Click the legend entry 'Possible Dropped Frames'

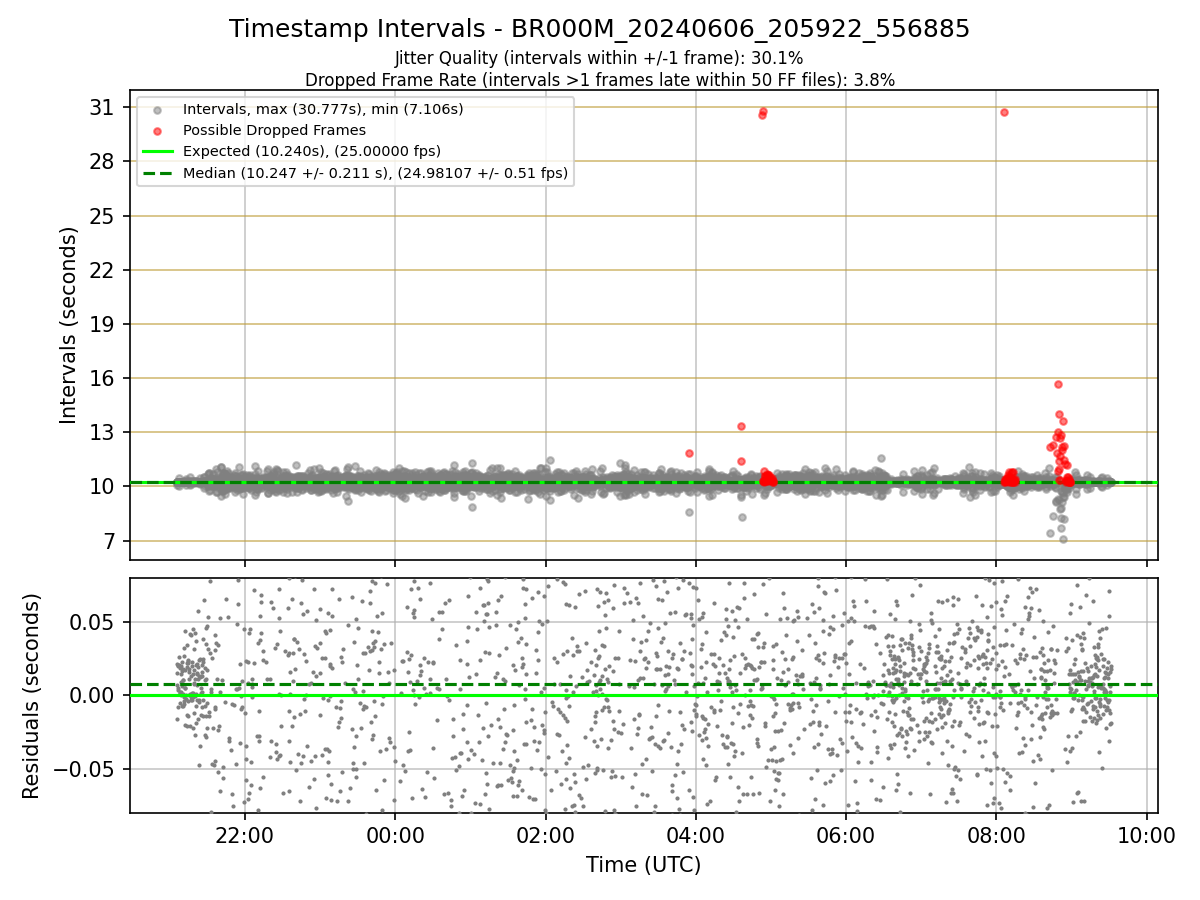pos(274,130)
